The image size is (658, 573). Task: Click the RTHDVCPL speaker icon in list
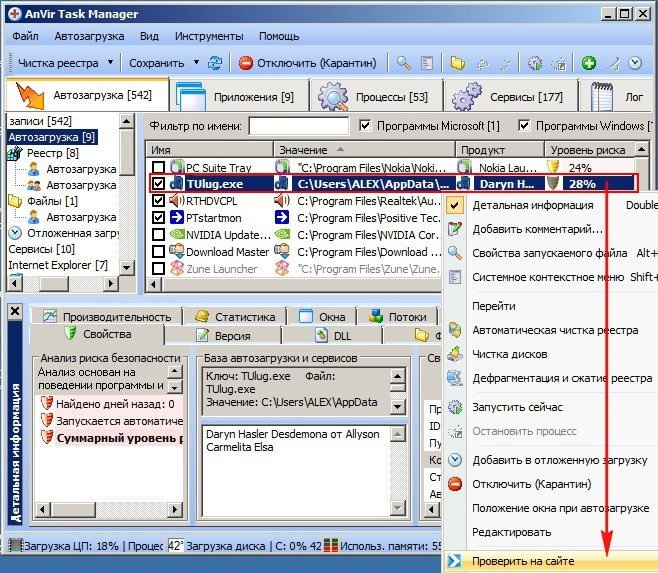[177, 200]
